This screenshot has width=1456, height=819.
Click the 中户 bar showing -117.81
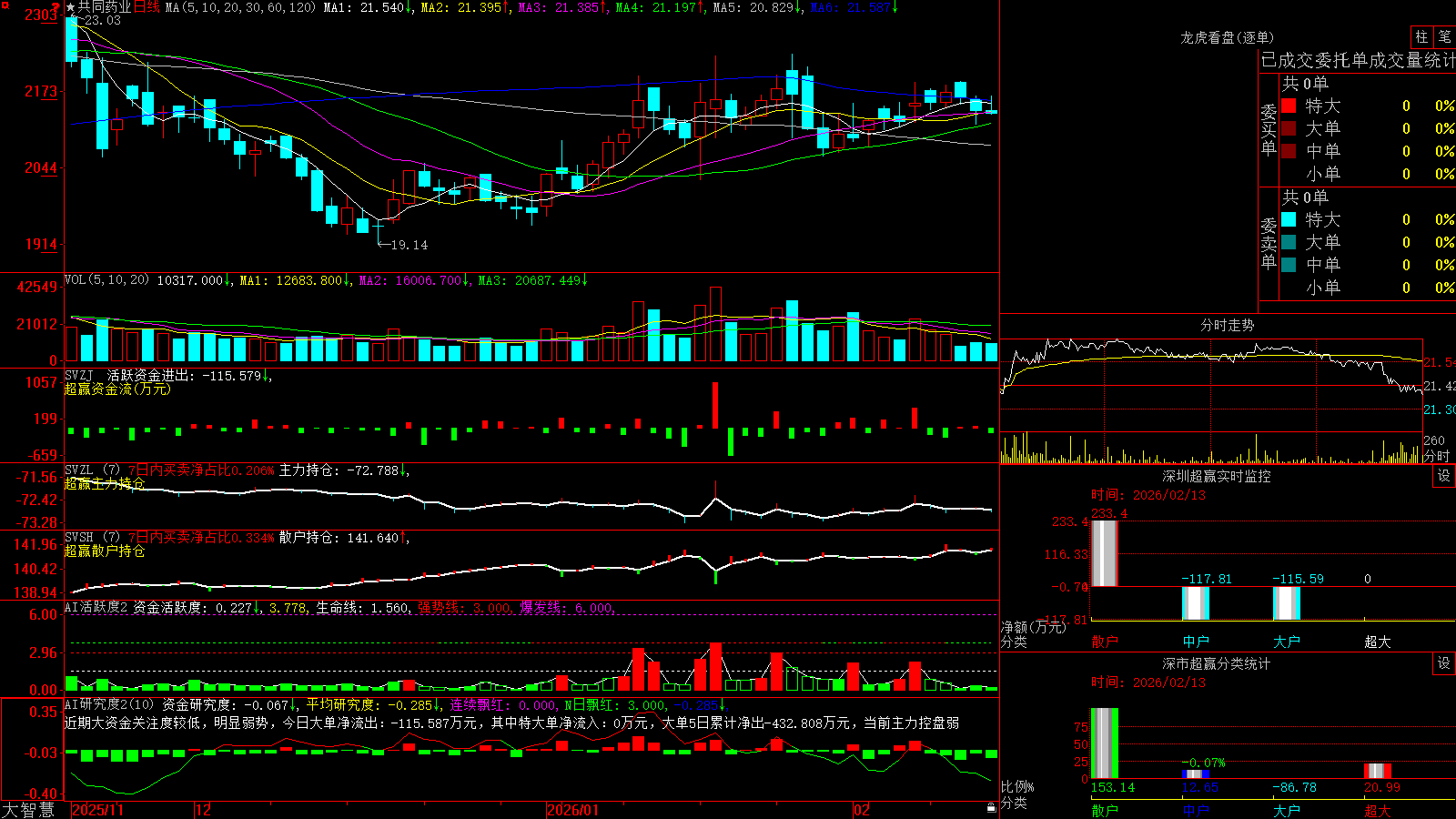pos(1195,603)
